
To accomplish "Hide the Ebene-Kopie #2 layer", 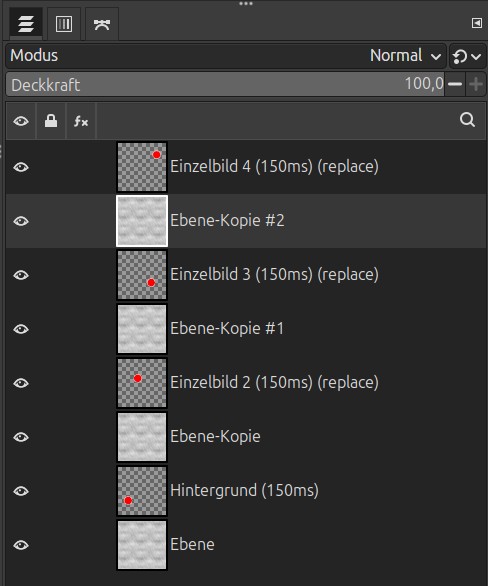I will click(21, 221).
